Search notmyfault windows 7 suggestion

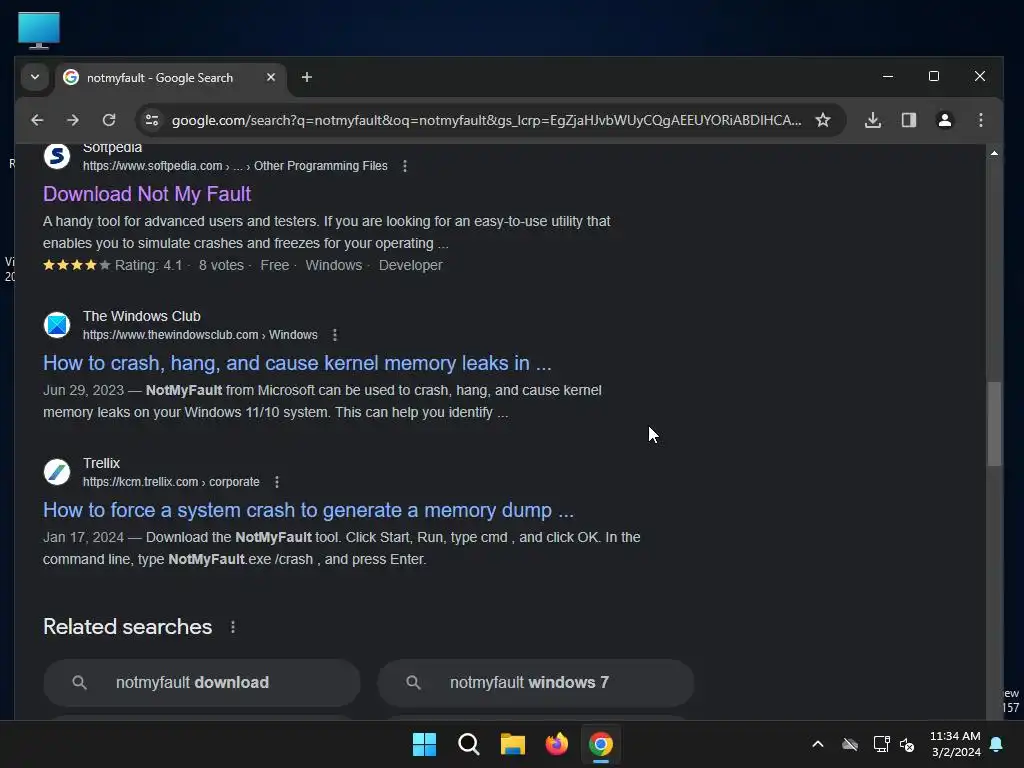coord(536,682)
